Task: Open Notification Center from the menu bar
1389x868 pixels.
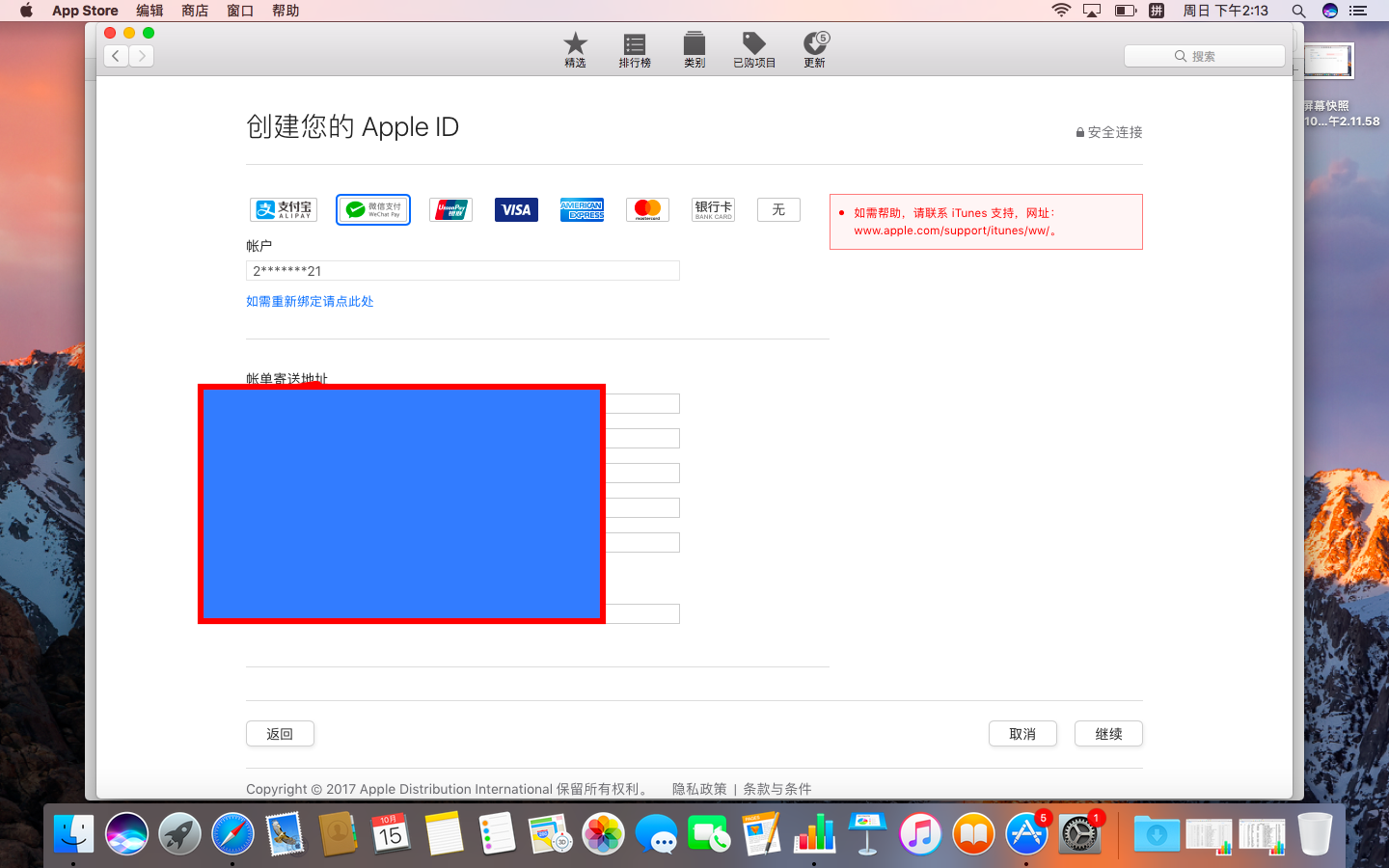Action: (1358, 11)
